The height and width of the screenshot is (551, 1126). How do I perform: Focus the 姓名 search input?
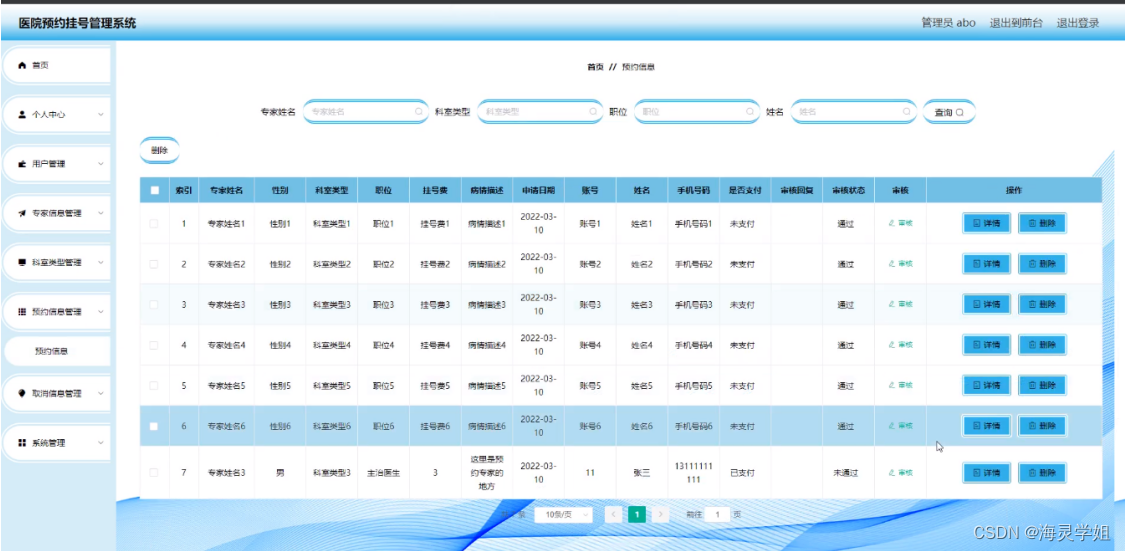(853, 112)
